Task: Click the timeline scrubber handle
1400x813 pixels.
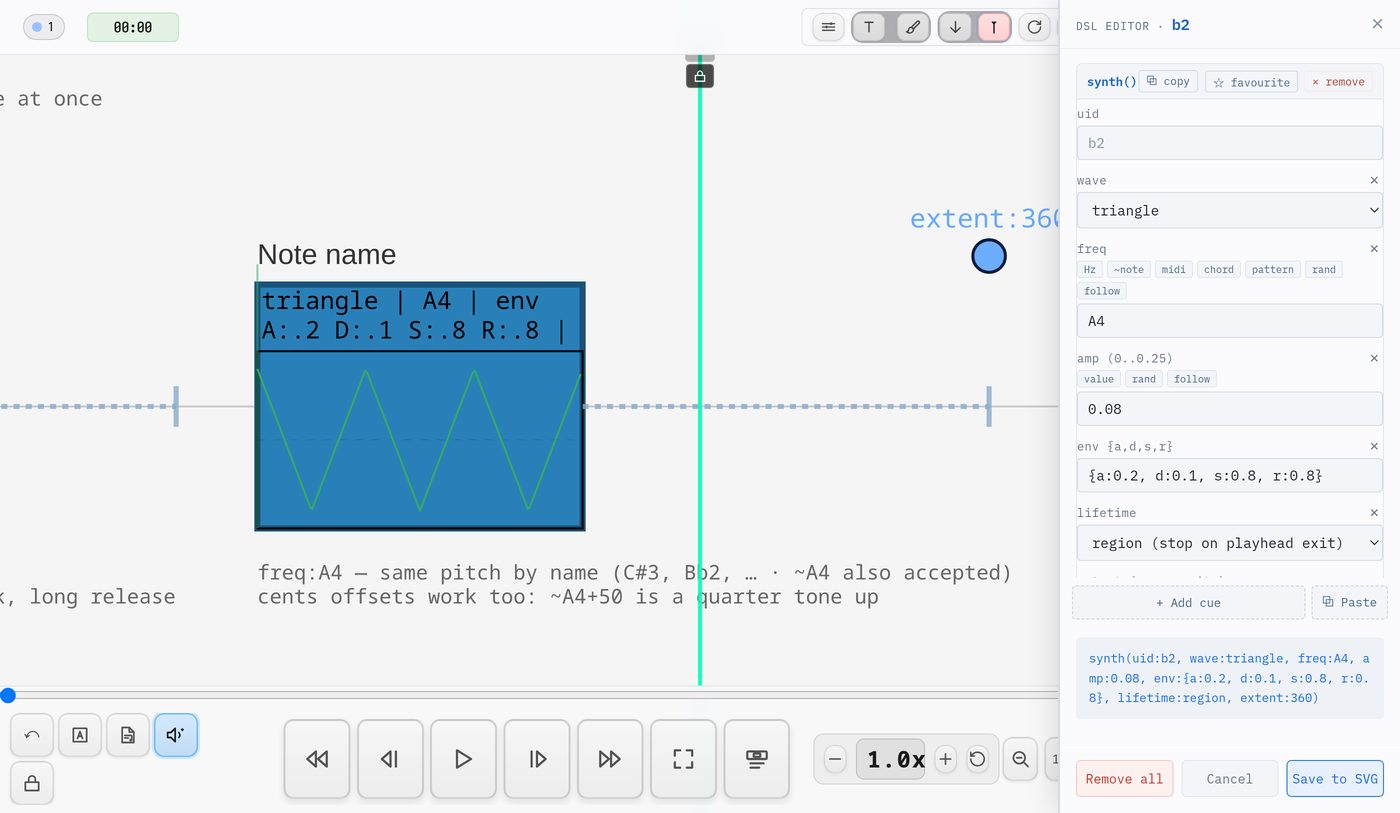Action: click(x=8, y=695)
